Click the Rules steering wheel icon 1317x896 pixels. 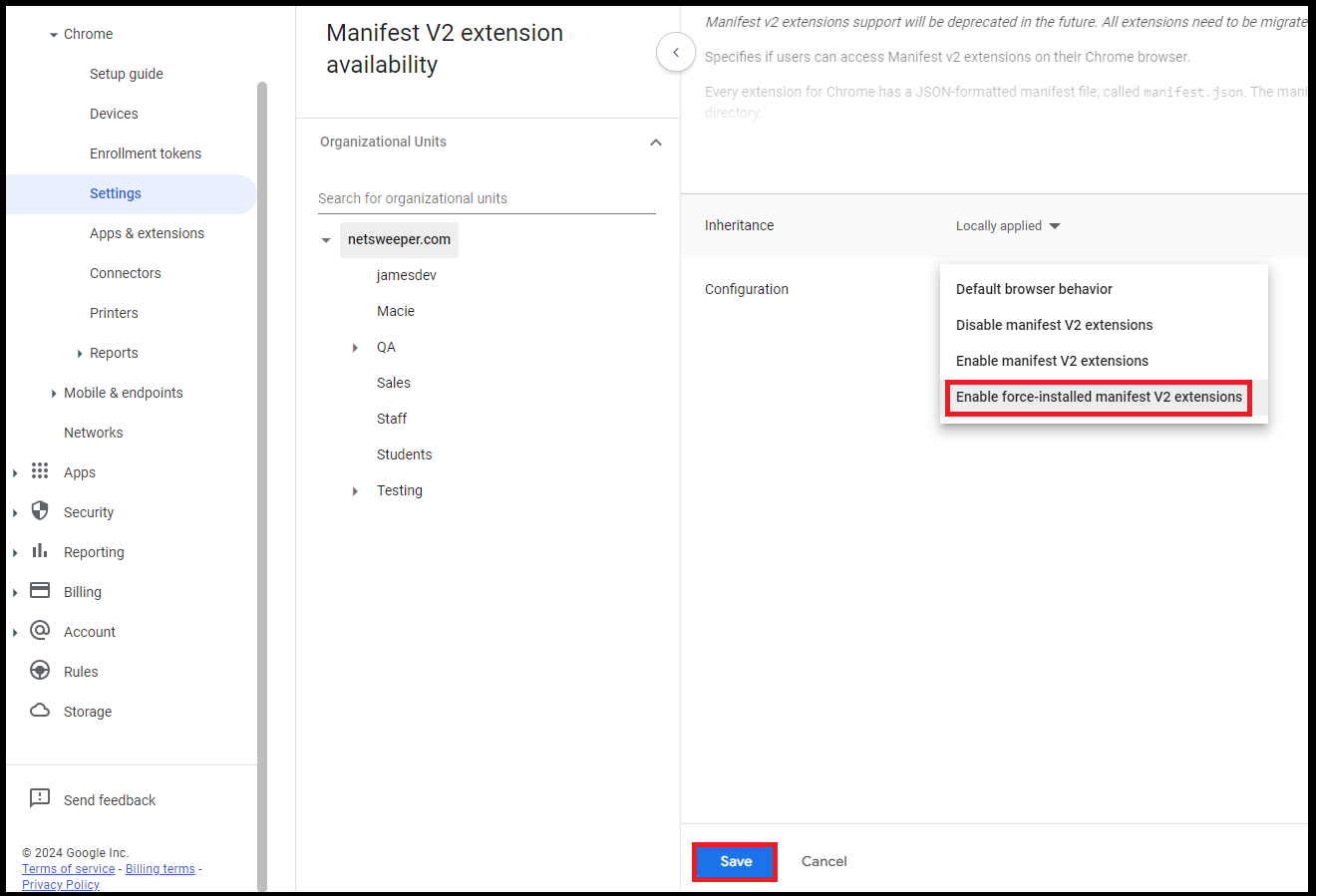point(40,670)
